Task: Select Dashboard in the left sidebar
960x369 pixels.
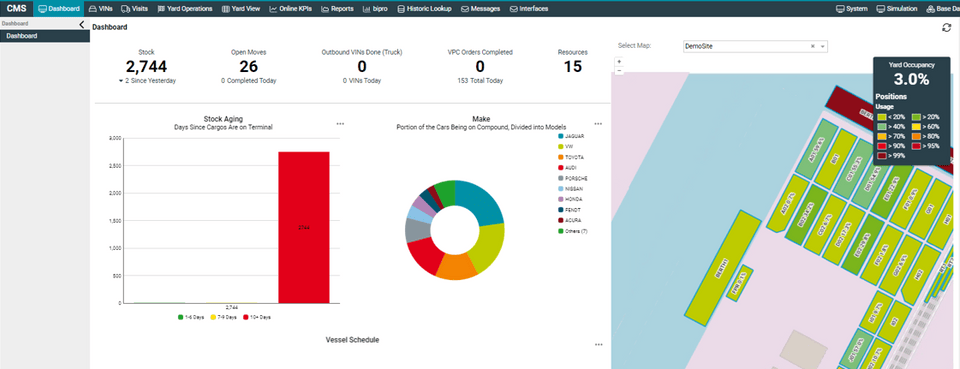Action: pos(45,36)
